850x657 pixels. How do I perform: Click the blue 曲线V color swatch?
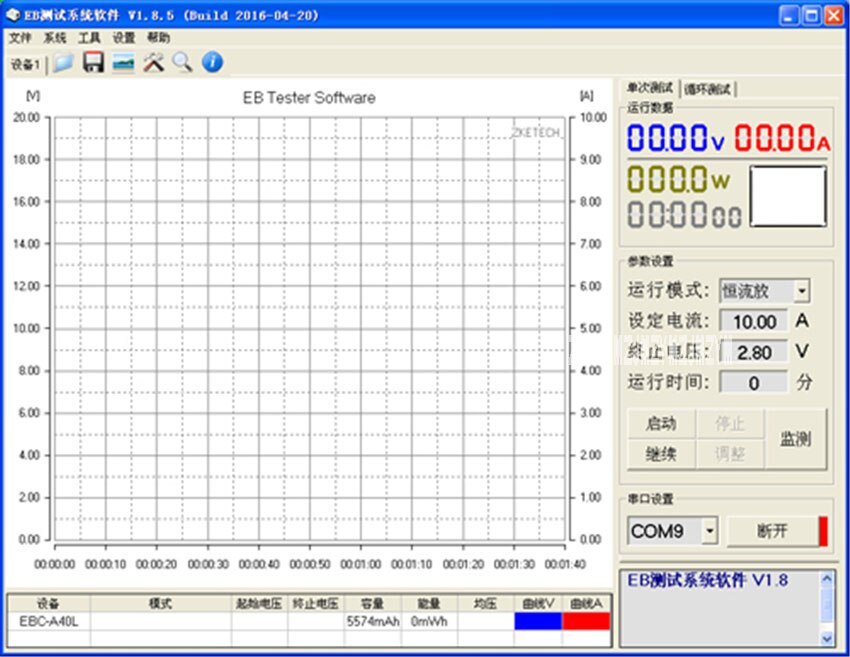(x=537, y=620)
